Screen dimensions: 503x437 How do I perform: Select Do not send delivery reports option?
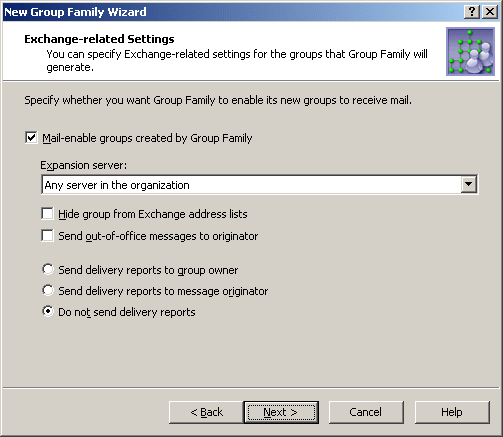(x=48, y=311)
